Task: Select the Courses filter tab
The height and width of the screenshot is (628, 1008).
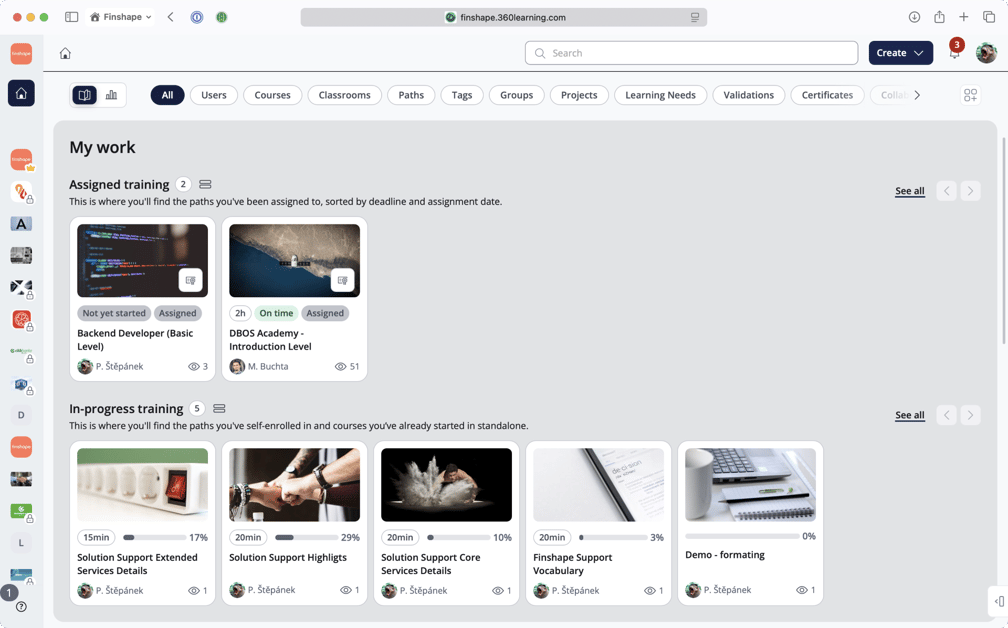Action: coord(273,95)
